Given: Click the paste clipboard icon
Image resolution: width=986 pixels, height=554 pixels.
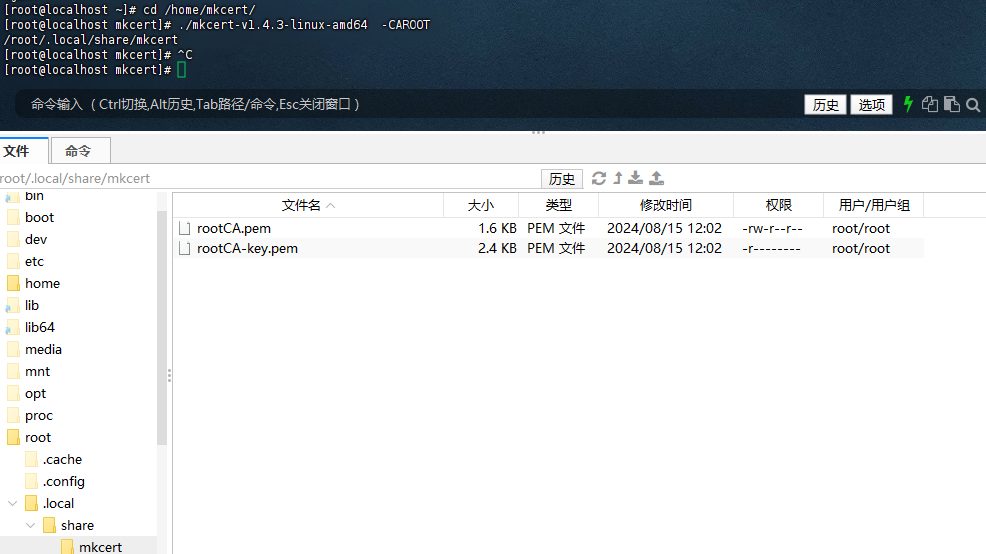Looking at the screenshot, I should coord(951,104).
